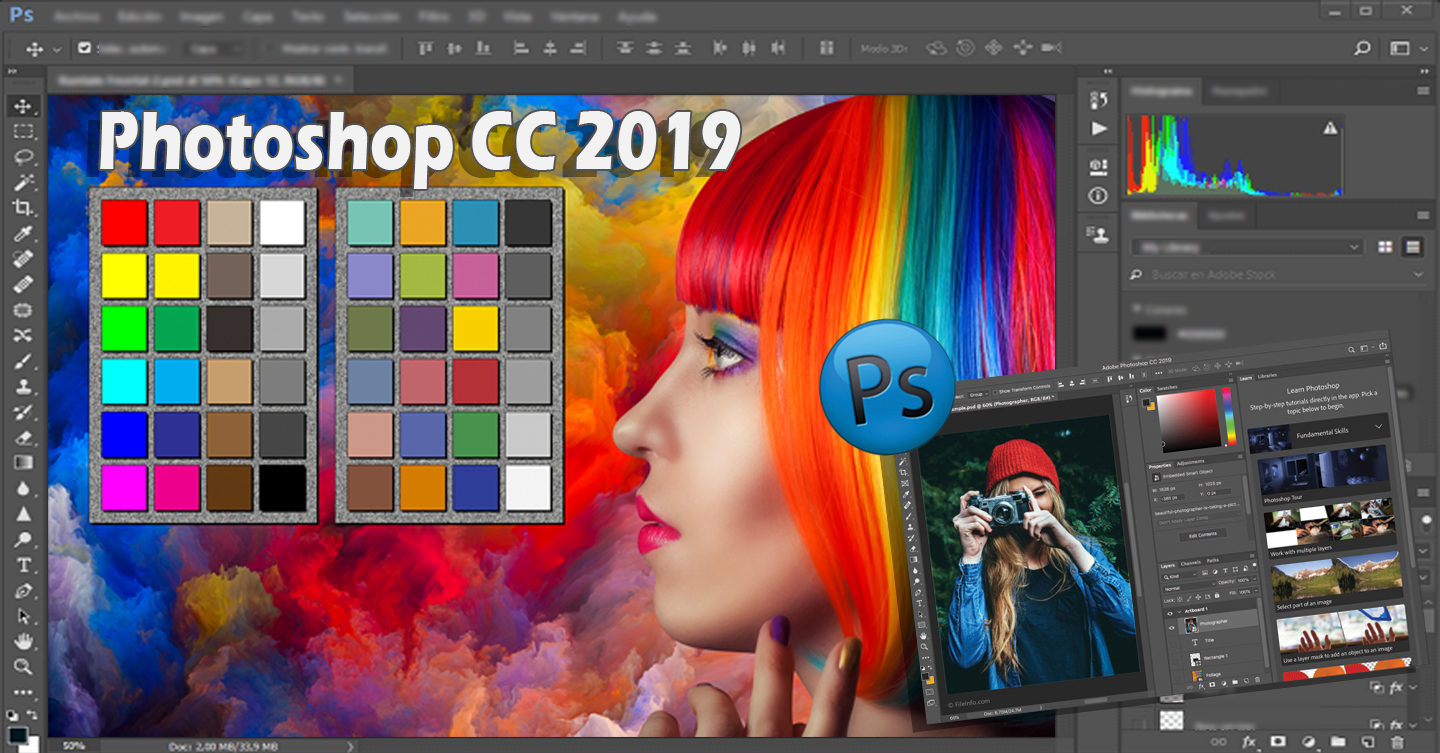Screen dimensions: 1440x753
Task: Select the Magic Wand tool in main toolbar
Action: point(23,182)
